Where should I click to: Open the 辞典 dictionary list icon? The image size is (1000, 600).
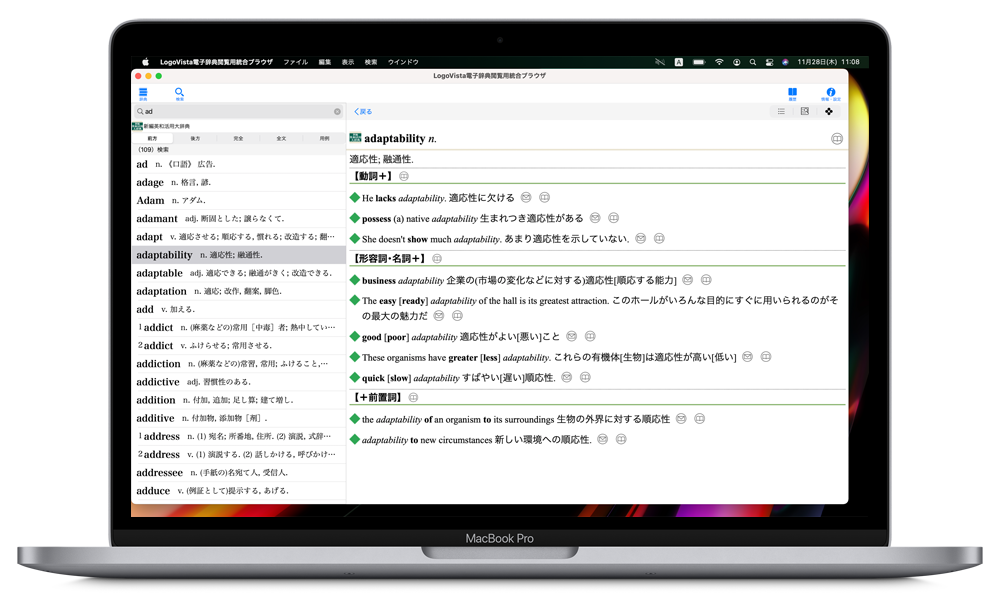click(143, 94)
